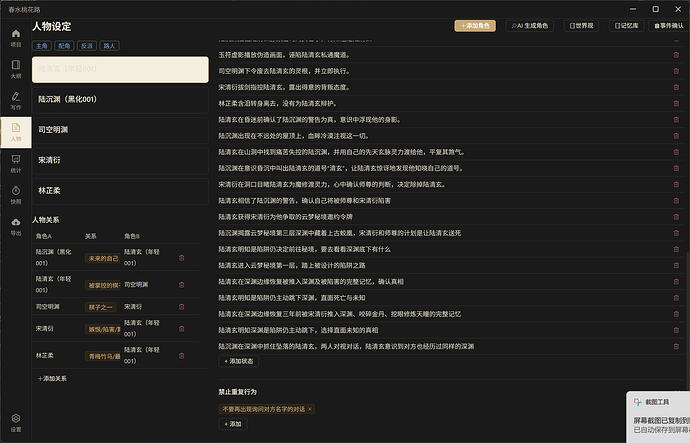Screen dimensions: 690x443
Task: Delete state '宋清衍拔剑指控陆清玄' via trash icon
Action: coord(676,88)
